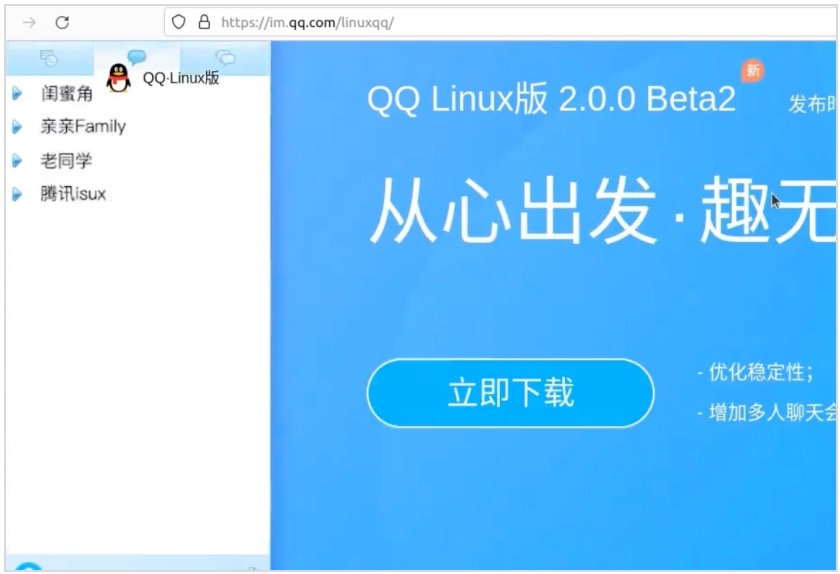Switch to the contacts chat-bubble tab

(x=137, y=56)
